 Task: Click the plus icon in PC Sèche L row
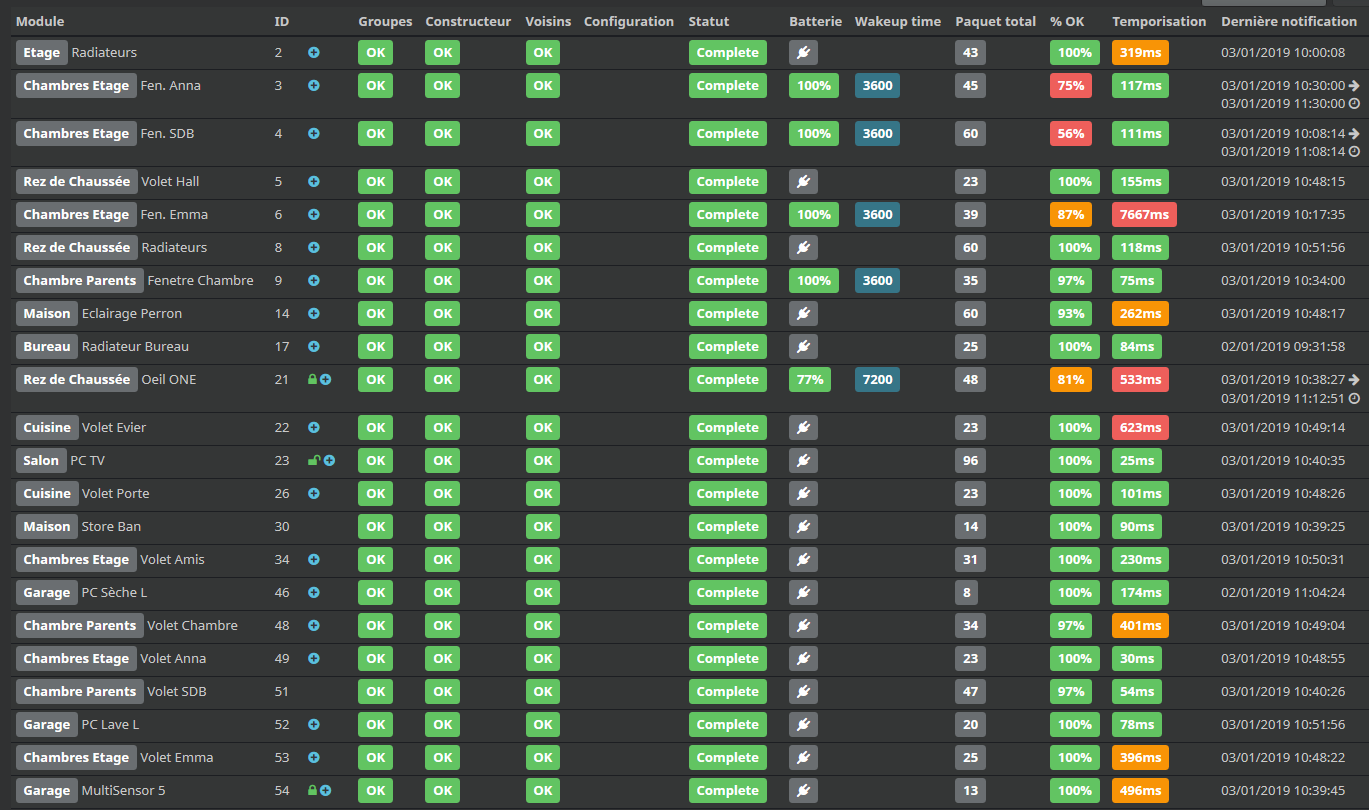314,593
